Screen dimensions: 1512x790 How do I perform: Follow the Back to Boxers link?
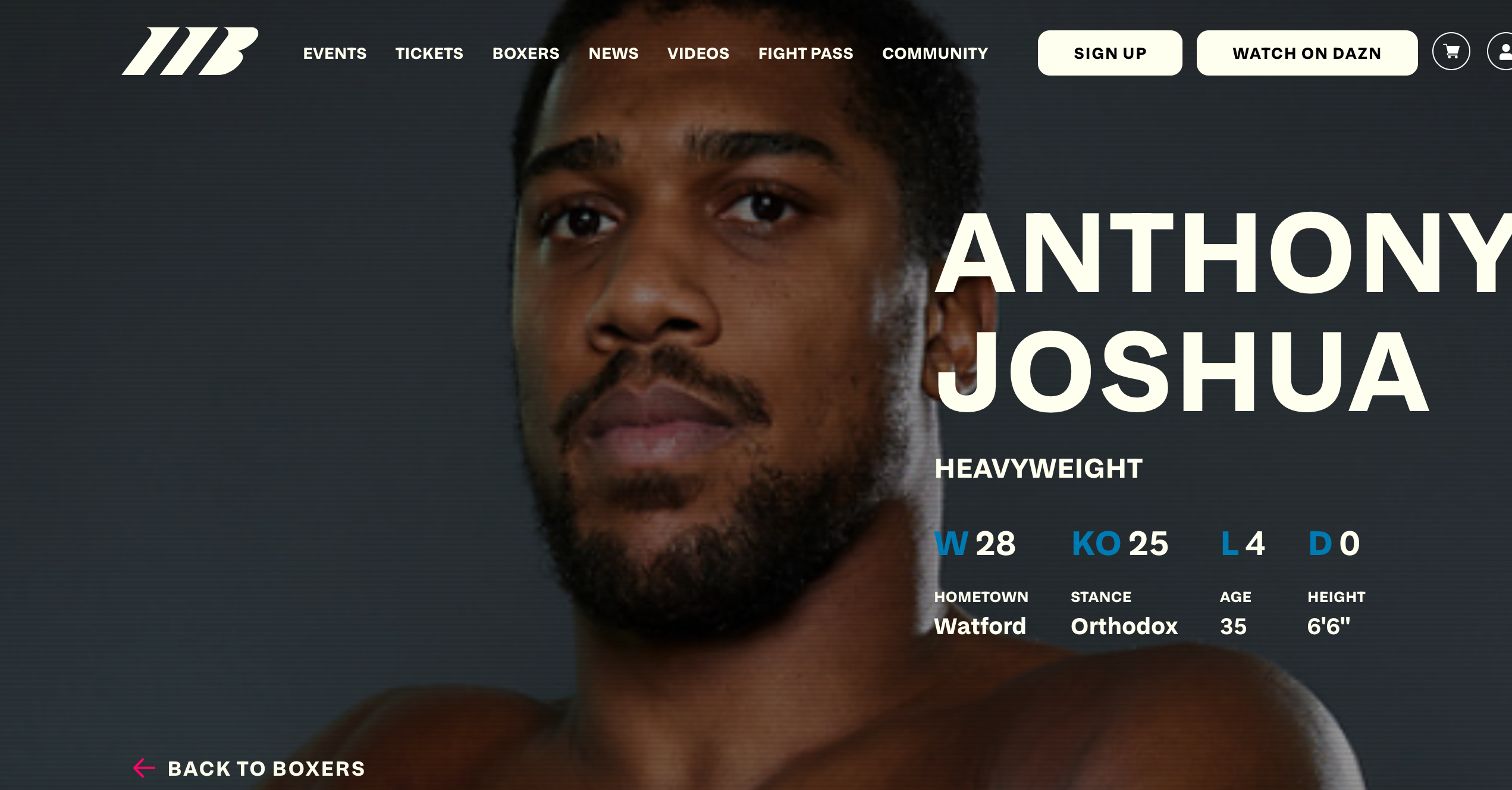tap(266, 769)
